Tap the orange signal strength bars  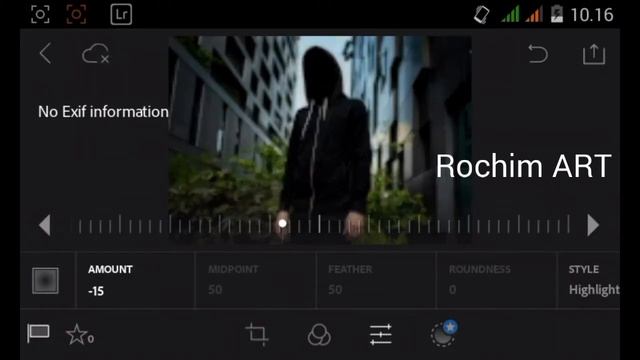534,14
